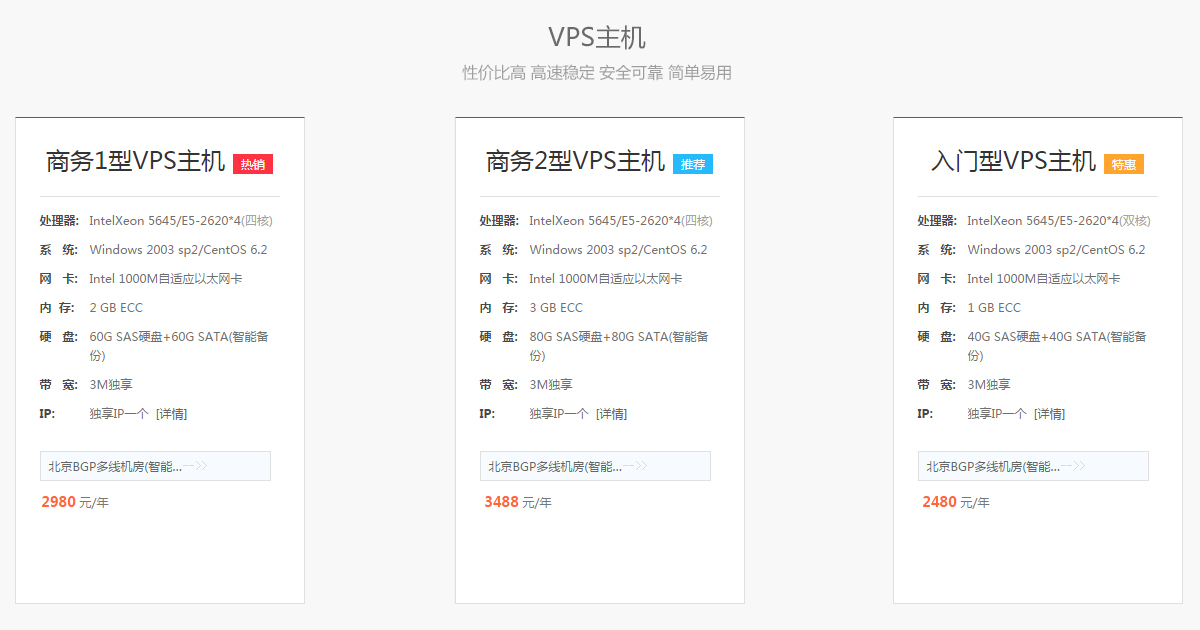The width and height of the screenshot is (1200, 630).
Task: Click Intel 1000M自适应以太网卡 in 商务2型 card
Action: [606, 279]
